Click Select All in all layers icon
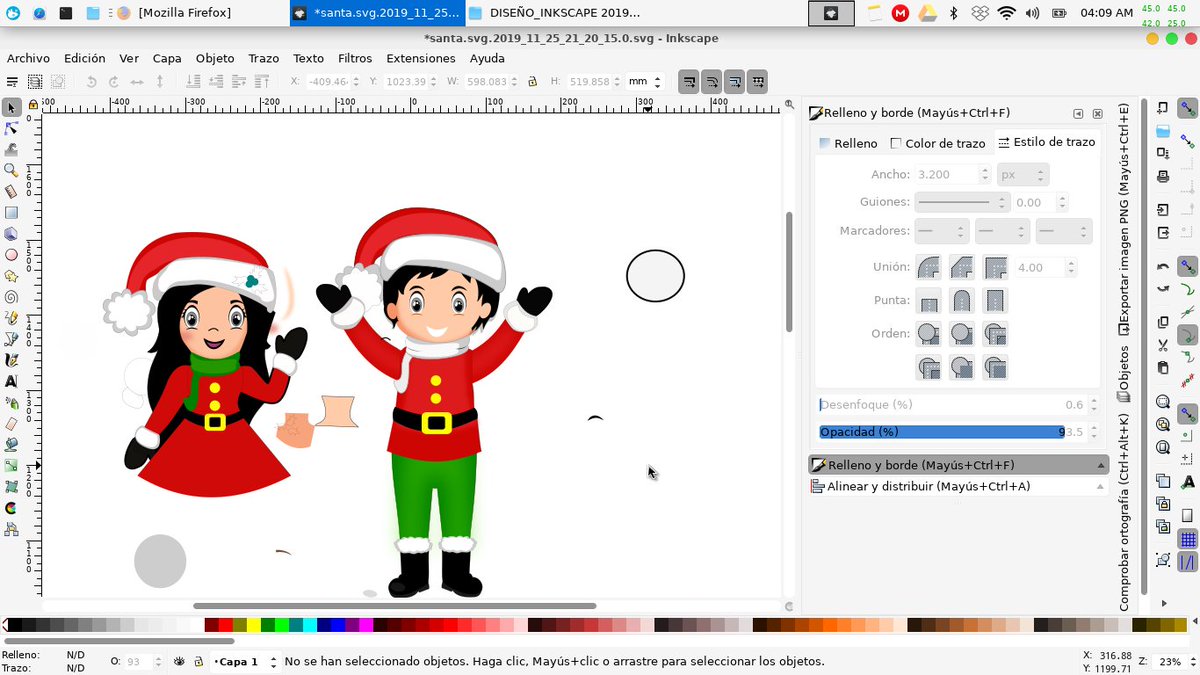1200x675 pixels. coord(35,82)
